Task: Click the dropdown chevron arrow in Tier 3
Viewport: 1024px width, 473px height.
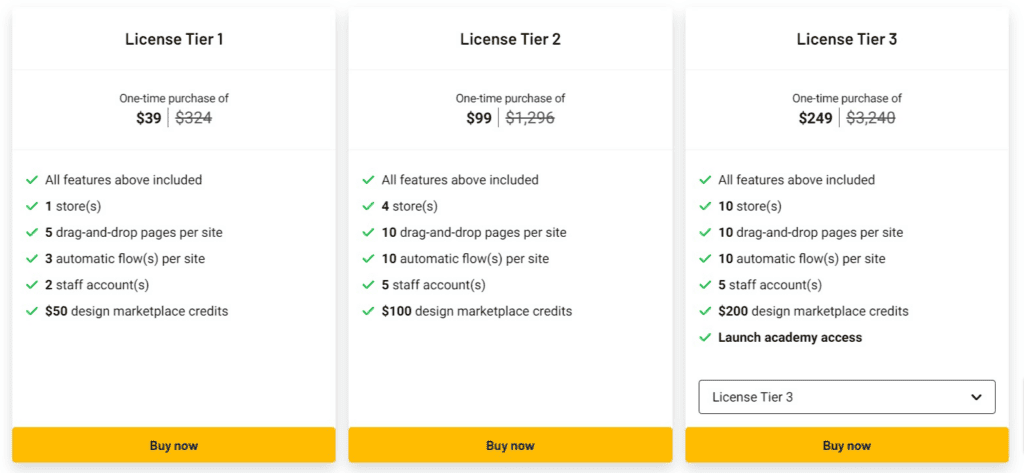Action: pyautogui.click(x=976, y=397)
